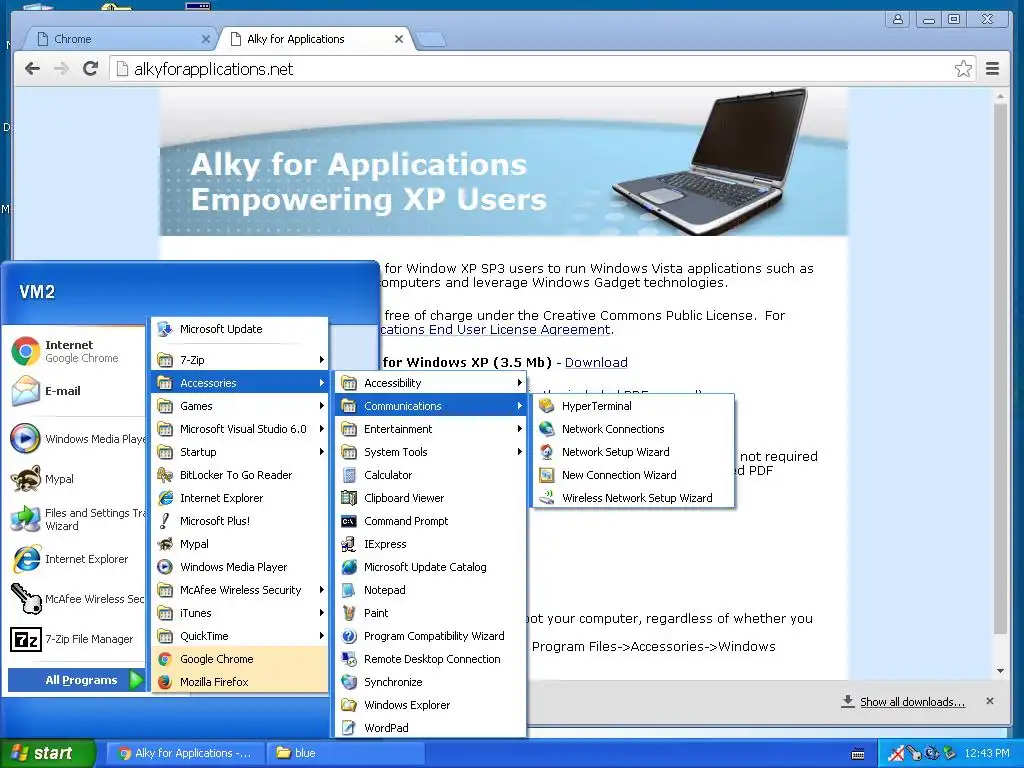Expand the Games submenu

[x=240, y=406]
